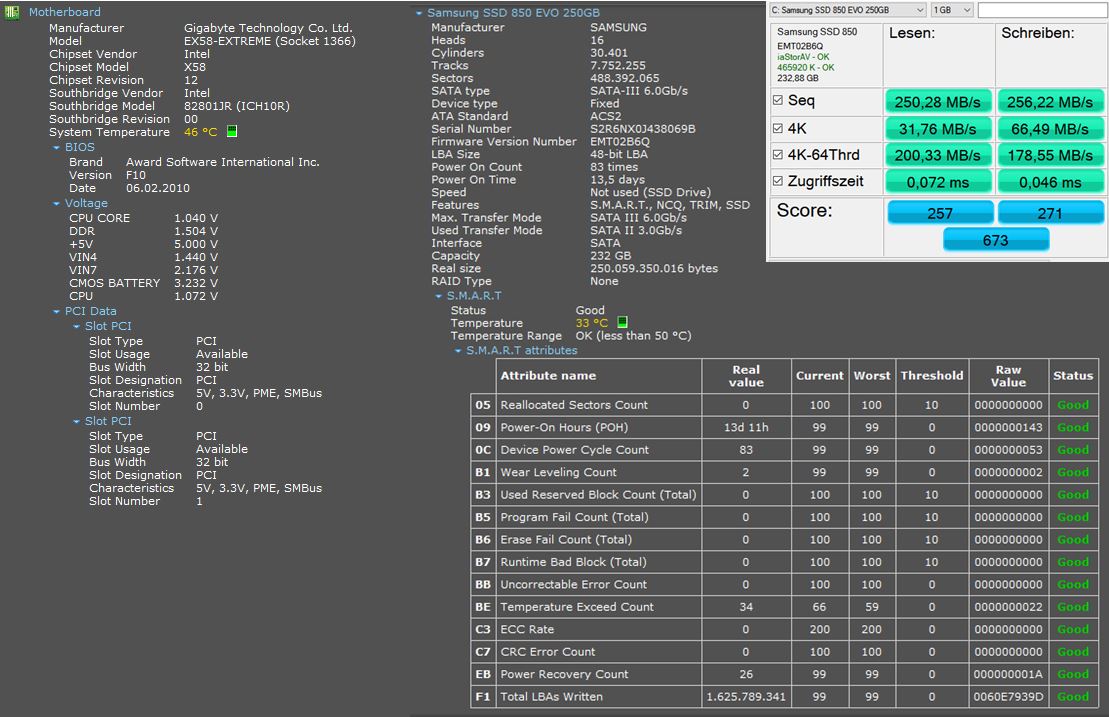The image size is (1109, 717).
Task: Open the Samsung SSD 850 EVO drive dropdown
Action: [x=847, y=10]
